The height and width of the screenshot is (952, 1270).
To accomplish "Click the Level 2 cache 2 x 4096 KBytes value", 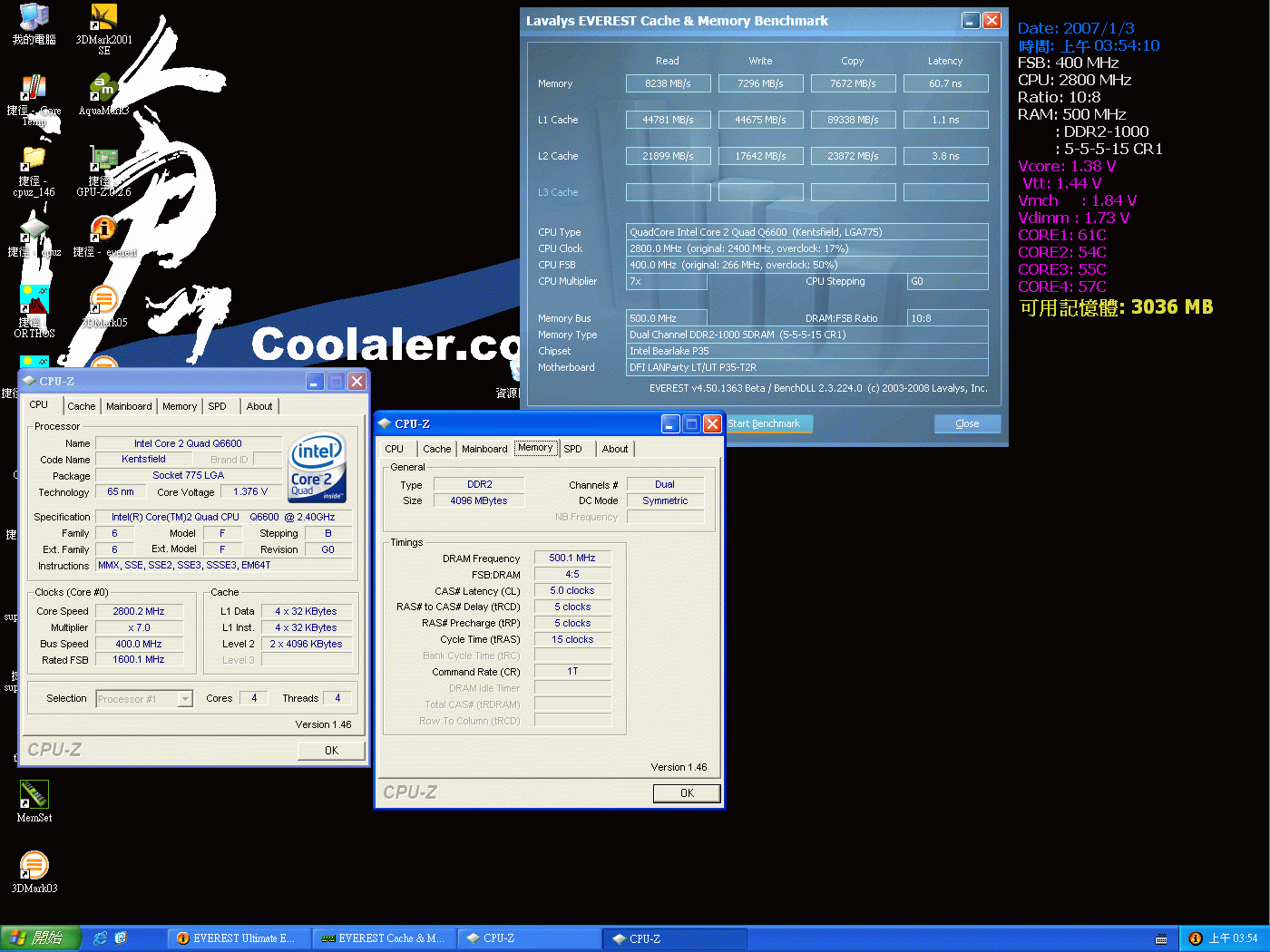I will click(306, 644).
